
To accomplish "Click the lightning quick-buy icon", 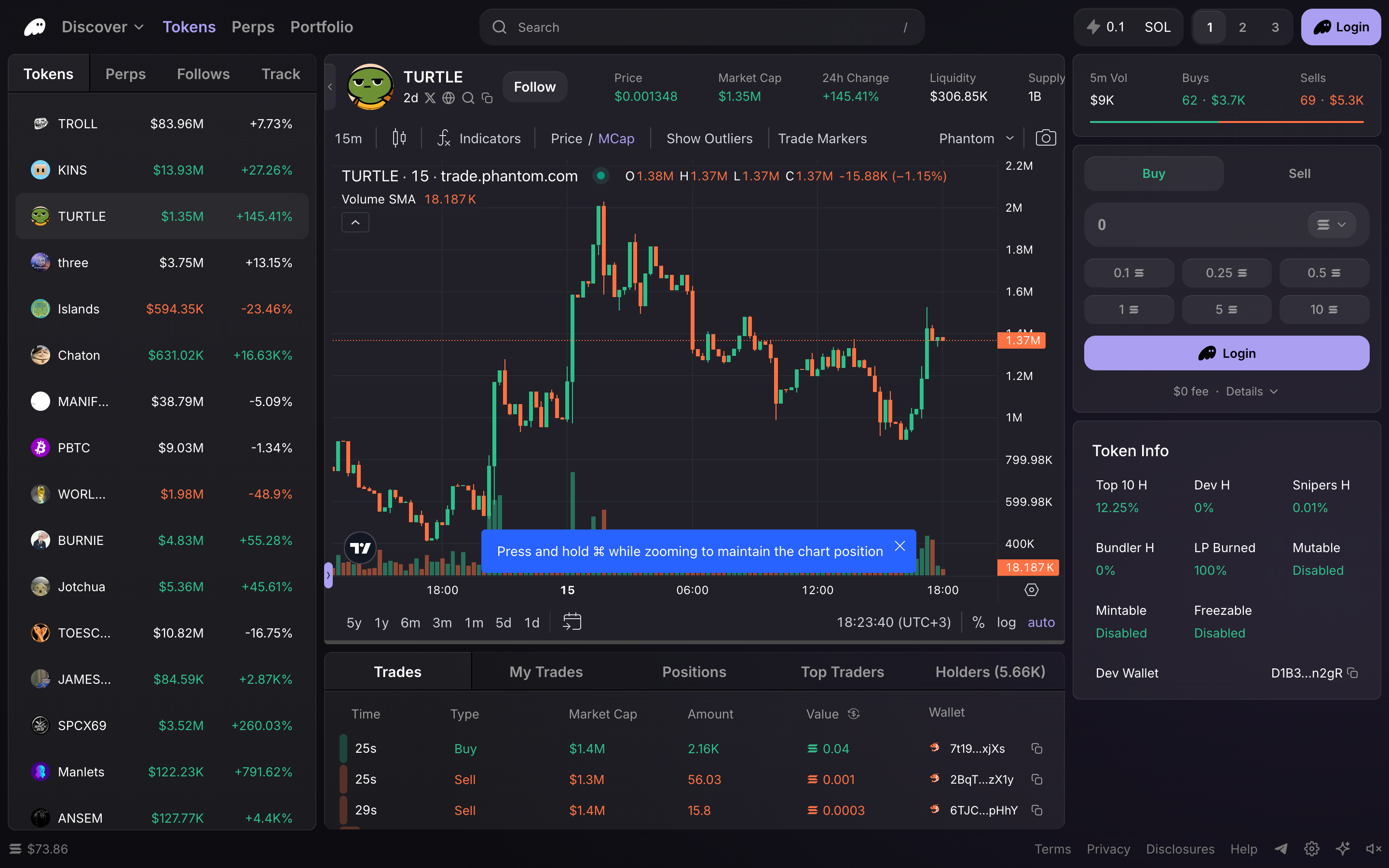I will [x=1093, y=27].
